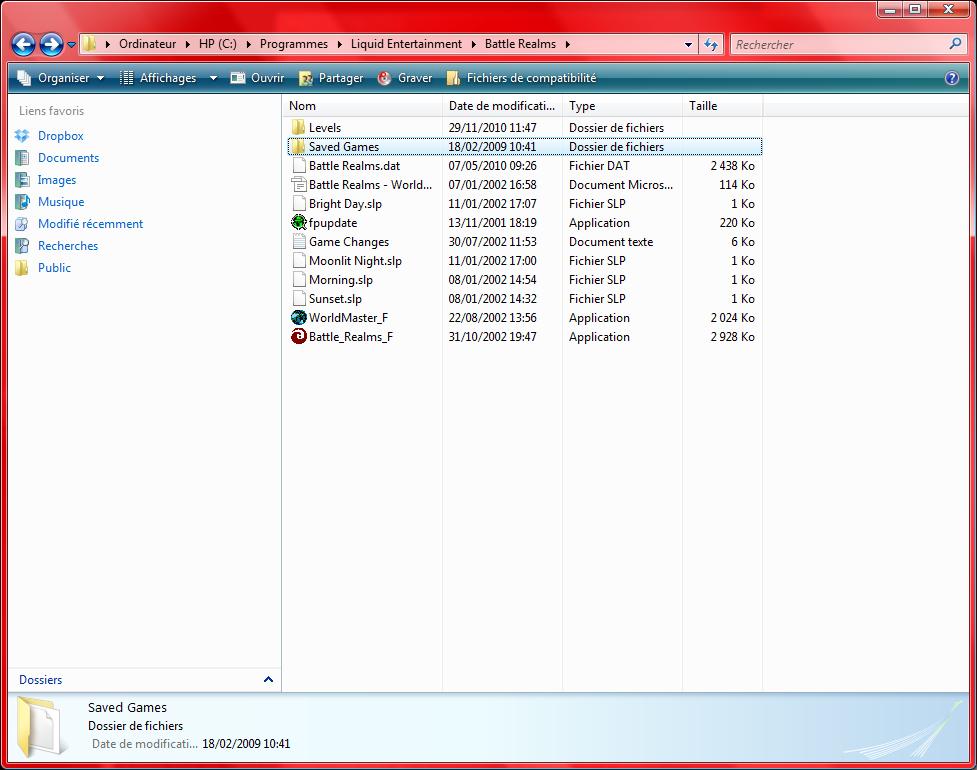Viewport: 977px width, 770px height.
Task: Click the WorldMaster_F file name
Action: [x=348, y=318]
